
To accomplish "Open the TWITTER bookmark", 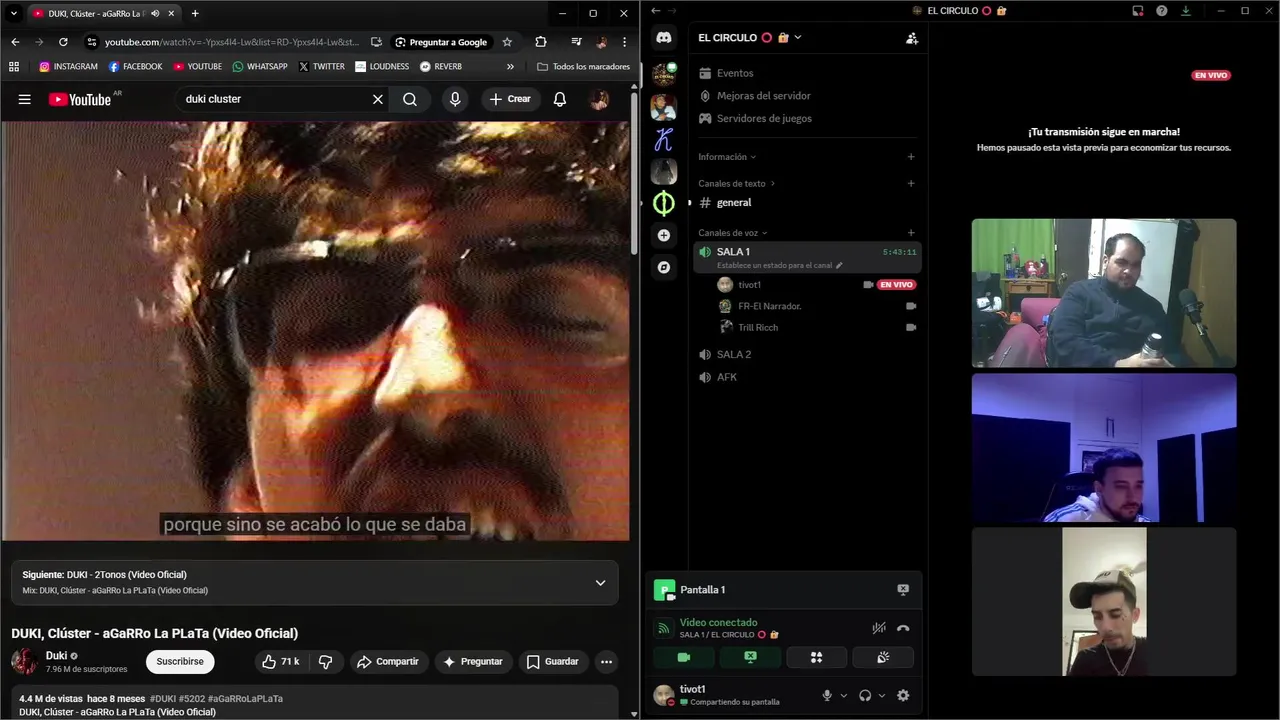I will click(x=321, y=67).
